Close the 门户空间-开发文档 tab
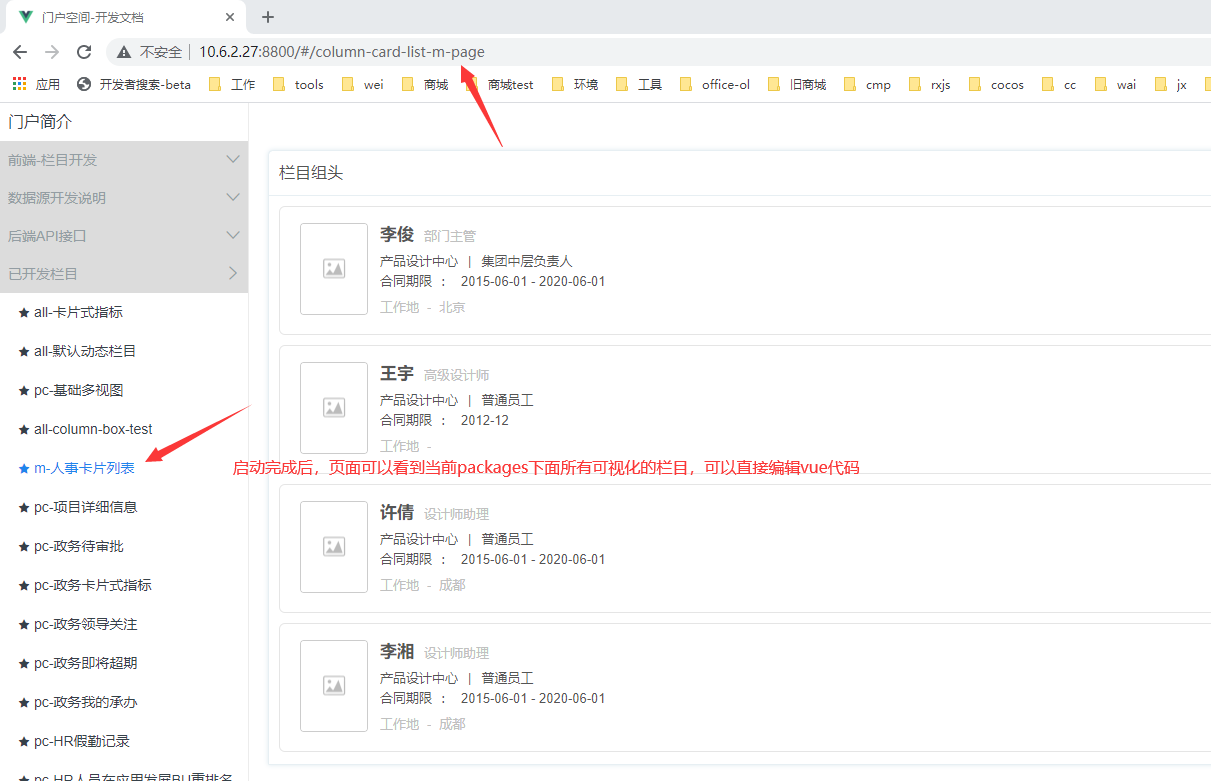 (x=230, y=17)
